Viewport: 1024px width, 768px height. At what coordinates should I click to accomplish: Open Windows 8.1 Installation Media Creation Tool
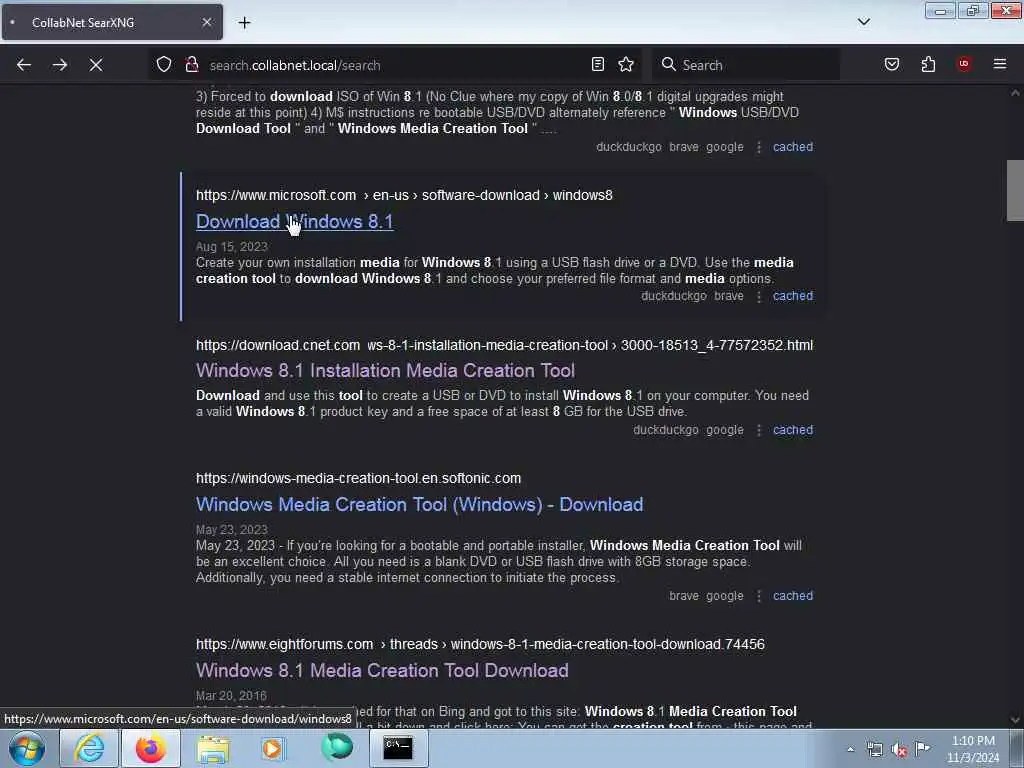[385, 370]
